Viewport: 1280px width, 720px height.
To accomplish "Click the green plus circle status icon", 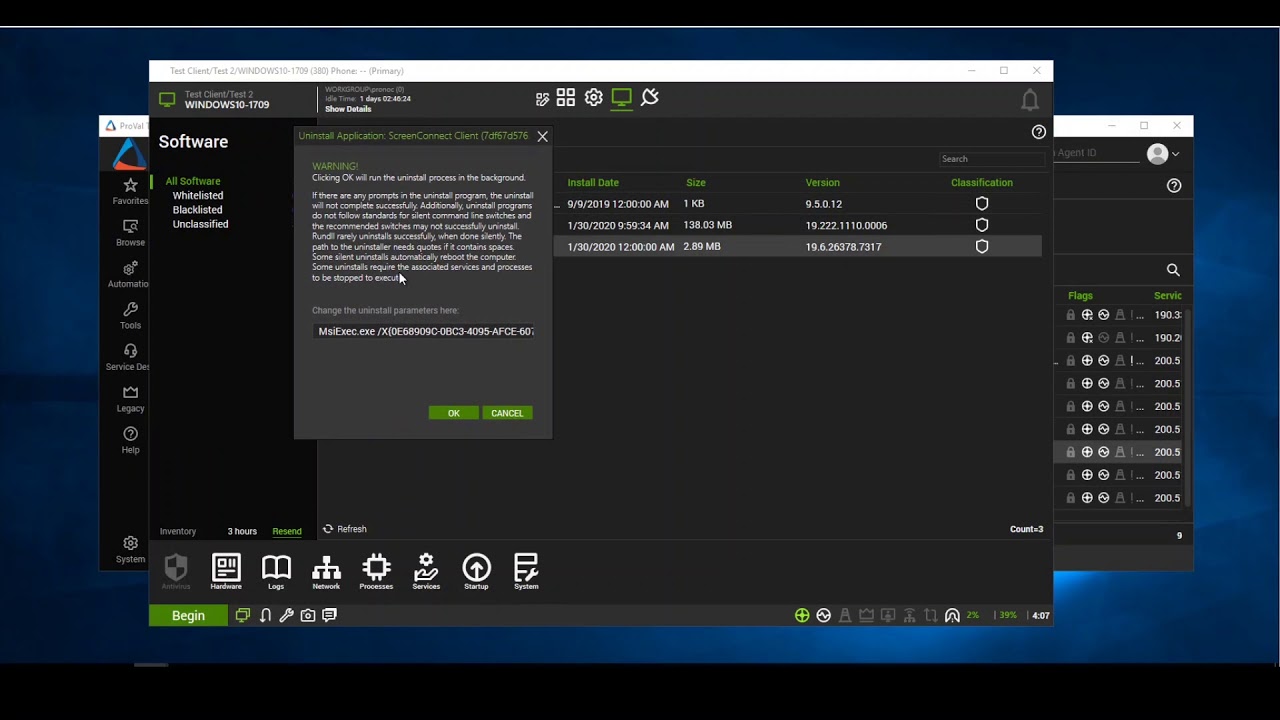I will click(x=802, y=615).
